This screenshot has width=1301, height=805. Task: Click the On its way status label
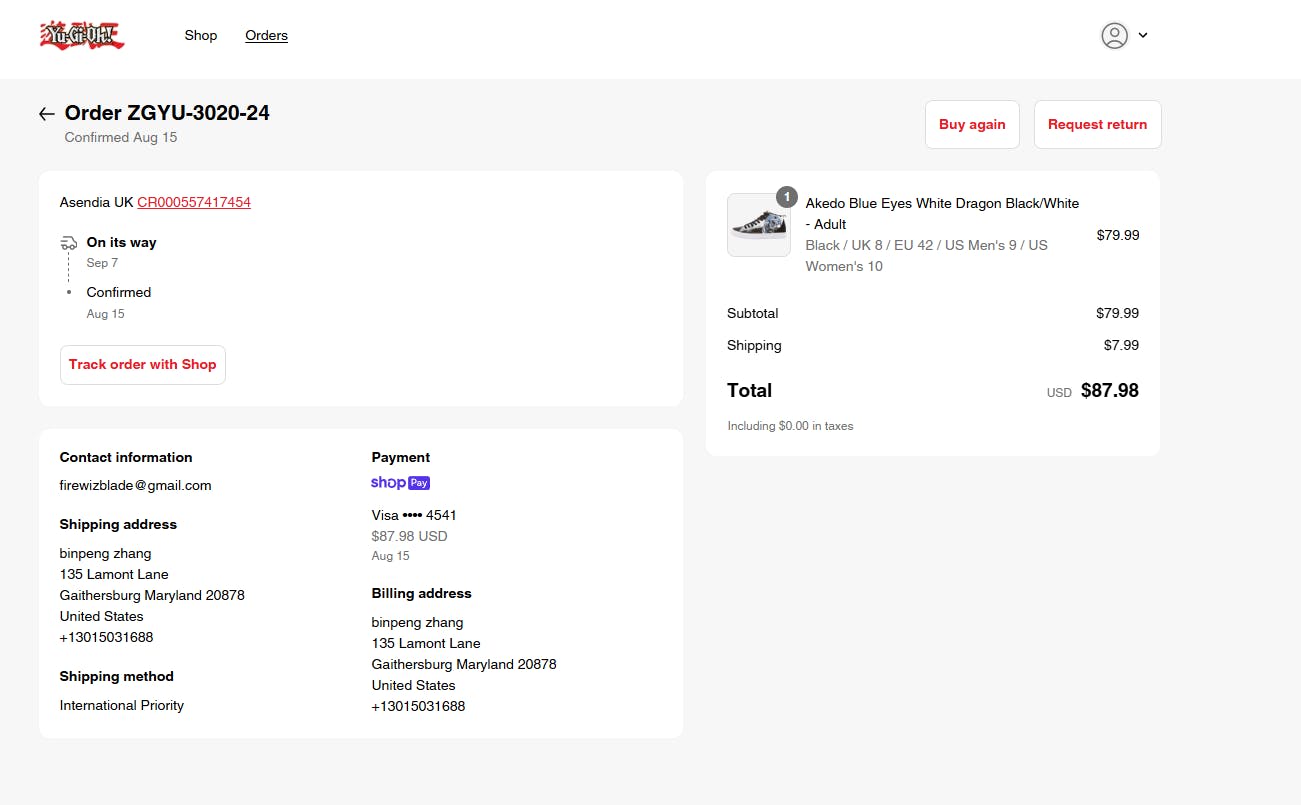[121, 242]
